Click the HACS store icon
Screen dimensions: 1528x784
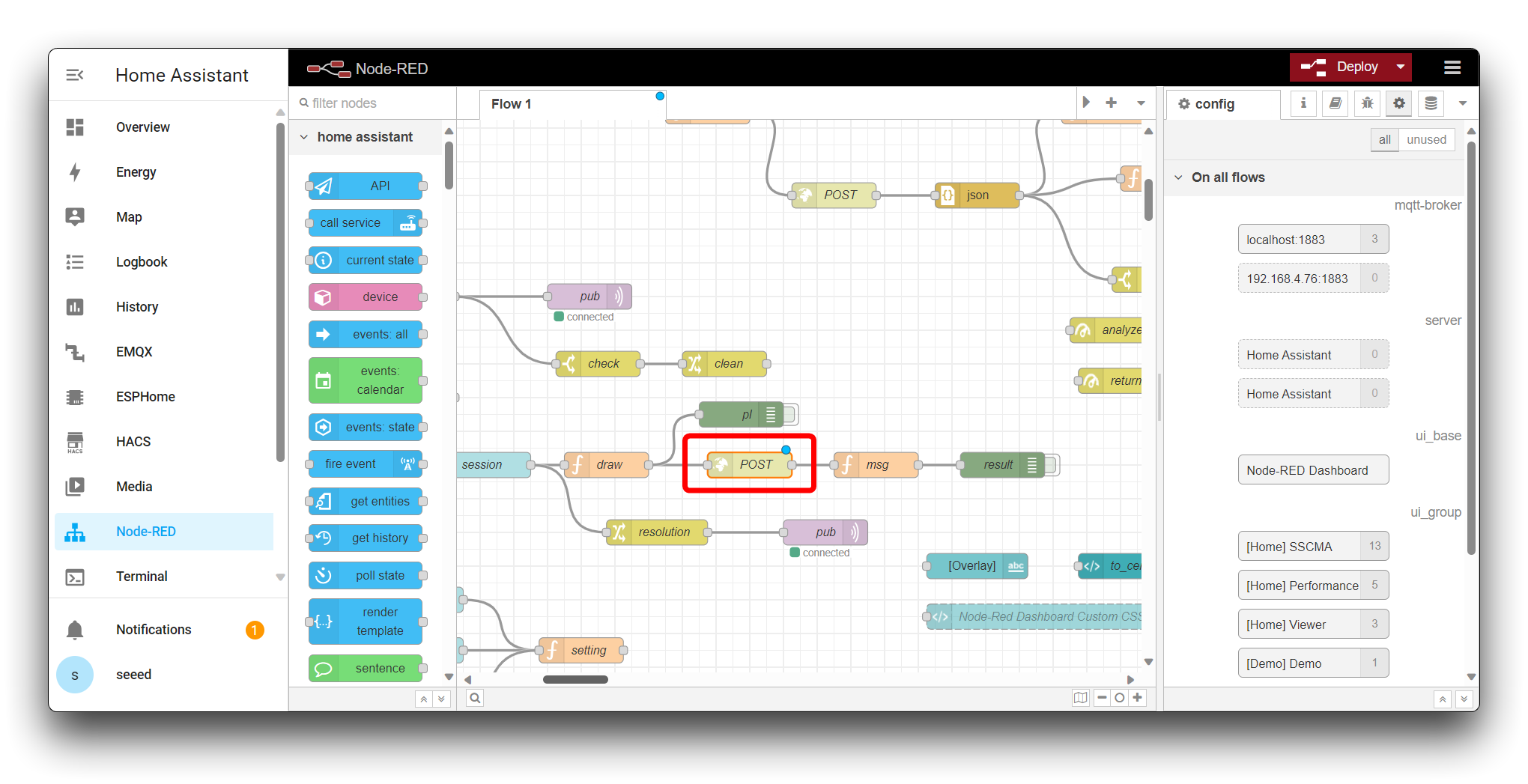point(75,442)
